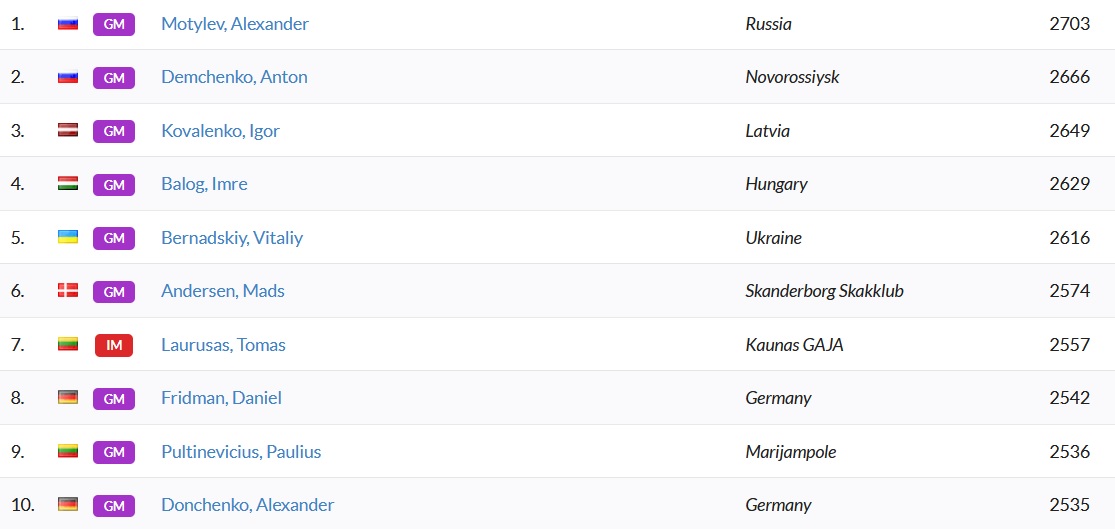Viewport: 1115px width, 529px height.
Task: Click the Russian flag beside Motylev, Alexander
Action: (68, 23)
